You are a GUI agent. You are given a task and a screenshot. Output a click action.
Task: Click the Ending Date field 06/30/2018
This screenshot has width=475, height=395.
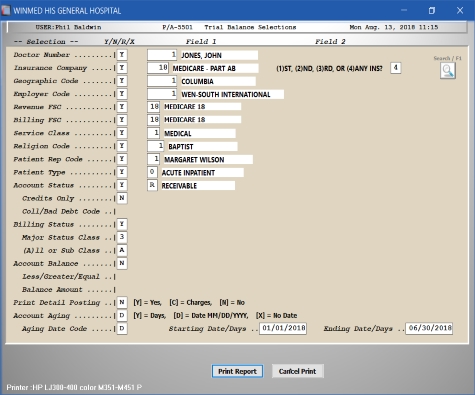[429, 328]
